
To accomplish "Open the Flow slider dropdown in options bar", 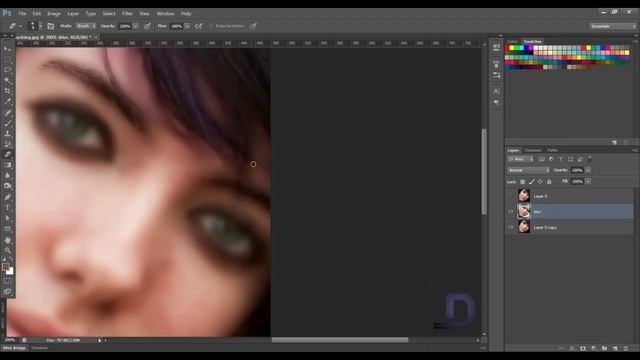I will pyautogui.click(x=187, y=26).
